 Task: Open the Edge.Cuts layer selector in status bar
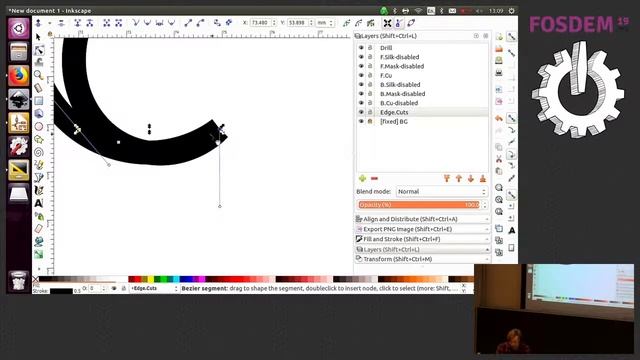[x=154, y=288]
